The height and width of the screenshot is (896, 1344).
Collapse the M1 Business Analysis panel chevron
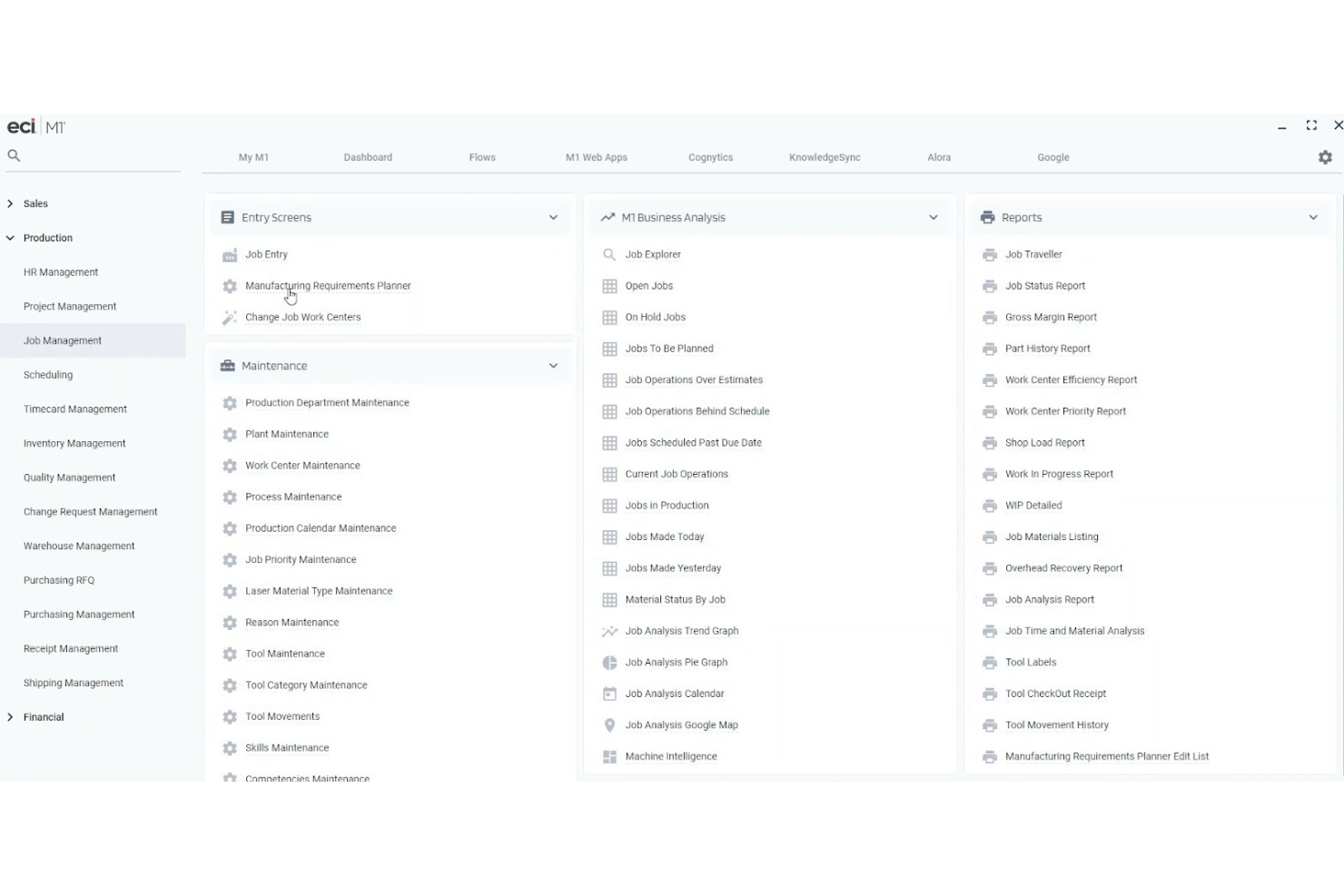[933, 218]
